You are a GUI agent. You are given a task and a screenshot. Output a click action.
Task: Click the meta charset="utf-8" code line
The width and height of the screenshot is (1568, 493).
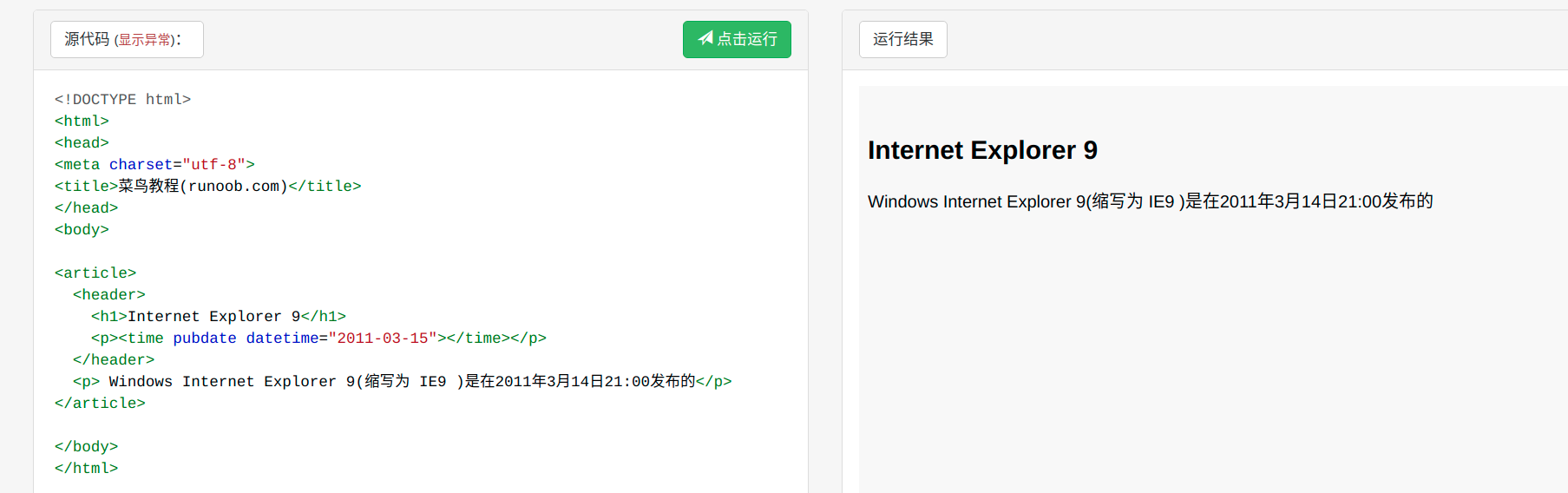tap(154, 165)
